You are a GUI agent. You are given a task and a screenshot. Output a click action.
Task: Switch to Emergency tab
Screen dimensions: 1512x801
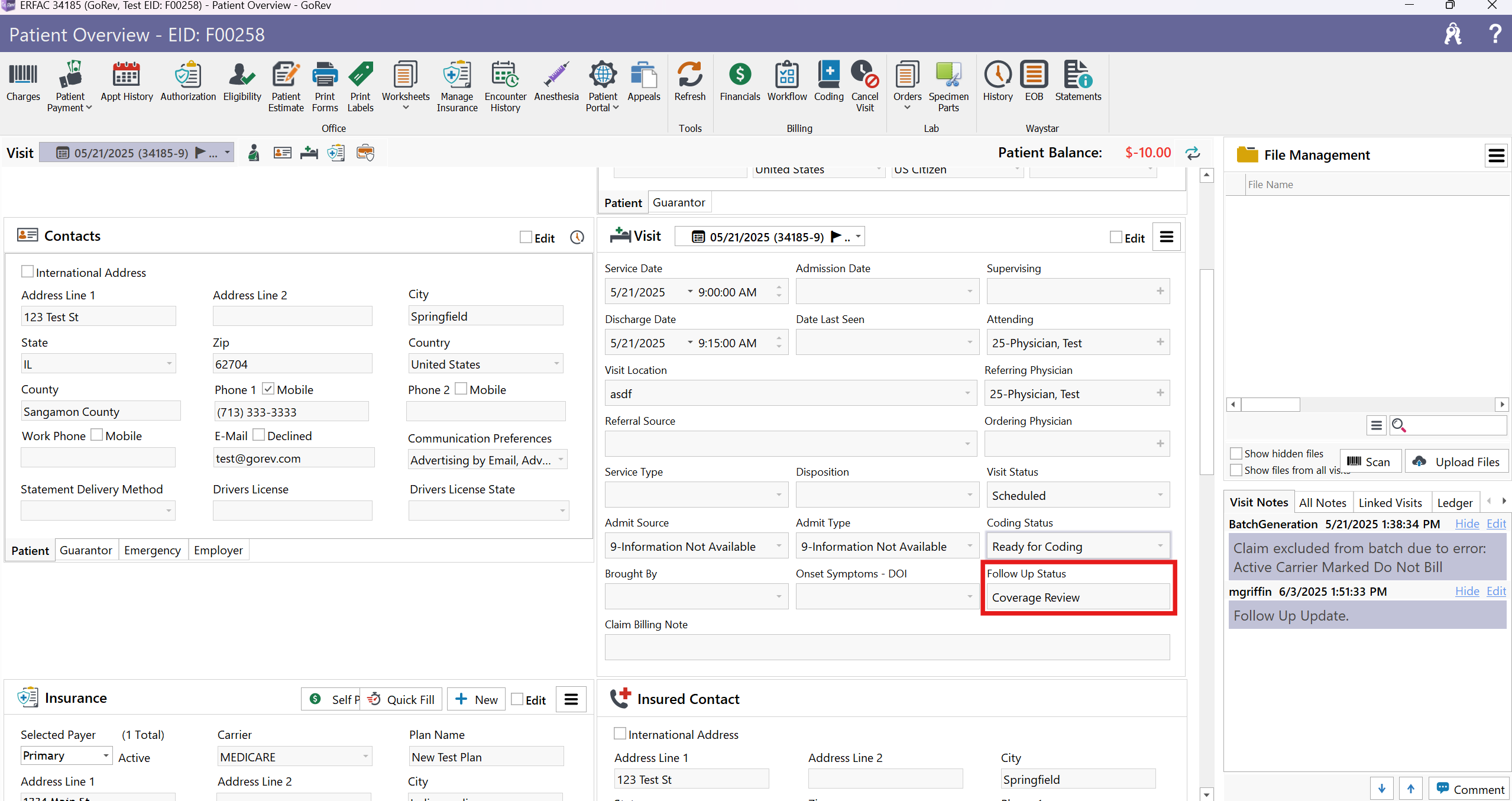click(152, 550)
